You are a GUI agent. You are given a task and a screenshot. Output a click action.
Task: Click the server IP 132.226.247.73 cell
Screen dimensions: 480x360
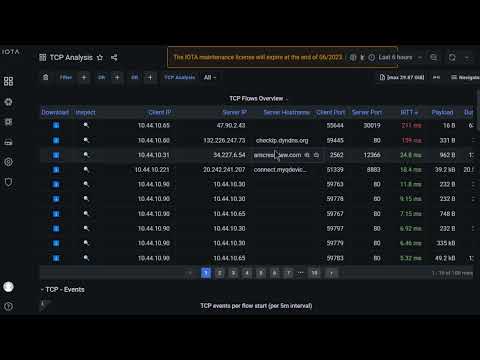click(x=224, y=140)
